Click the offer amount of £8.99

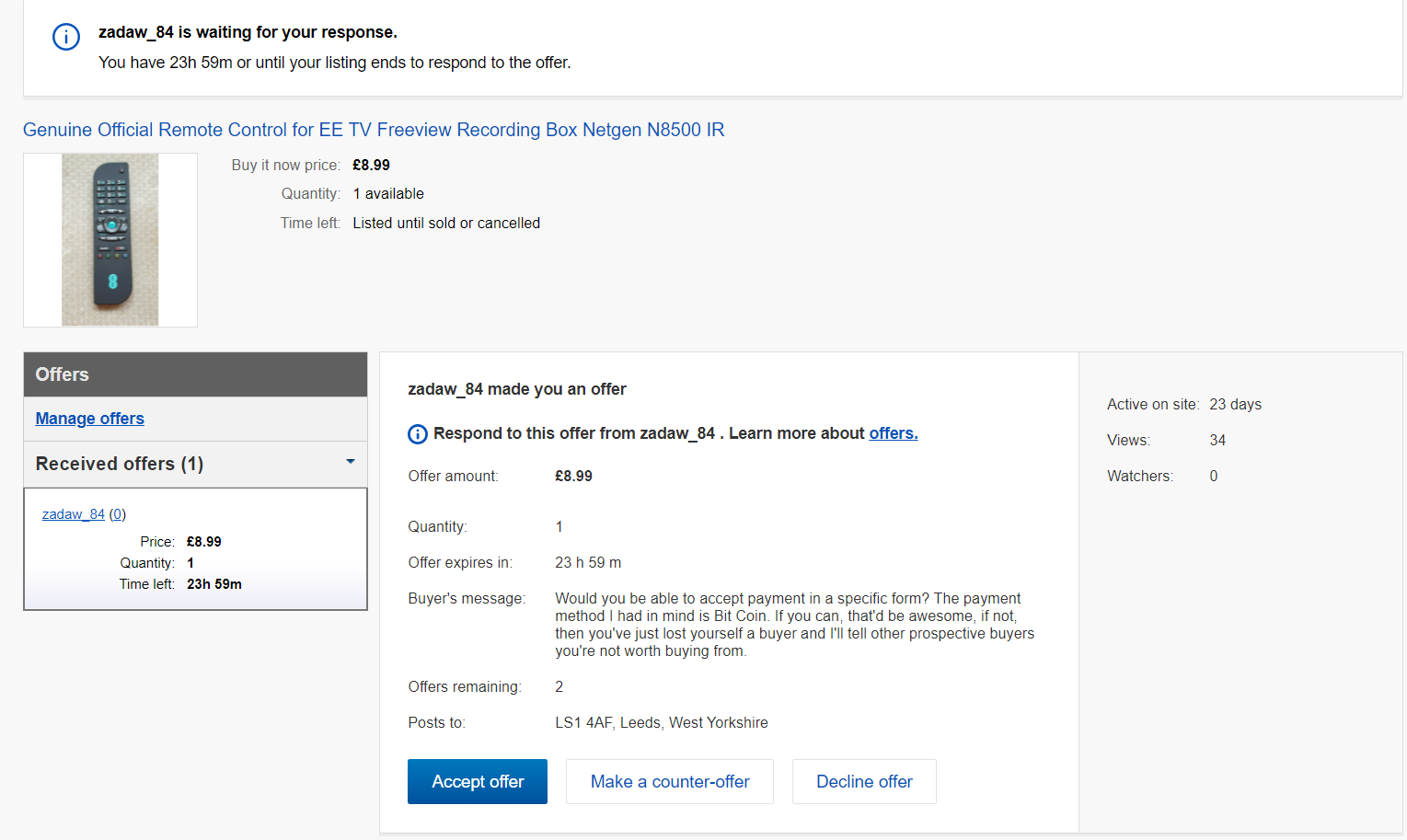point(573,476)
